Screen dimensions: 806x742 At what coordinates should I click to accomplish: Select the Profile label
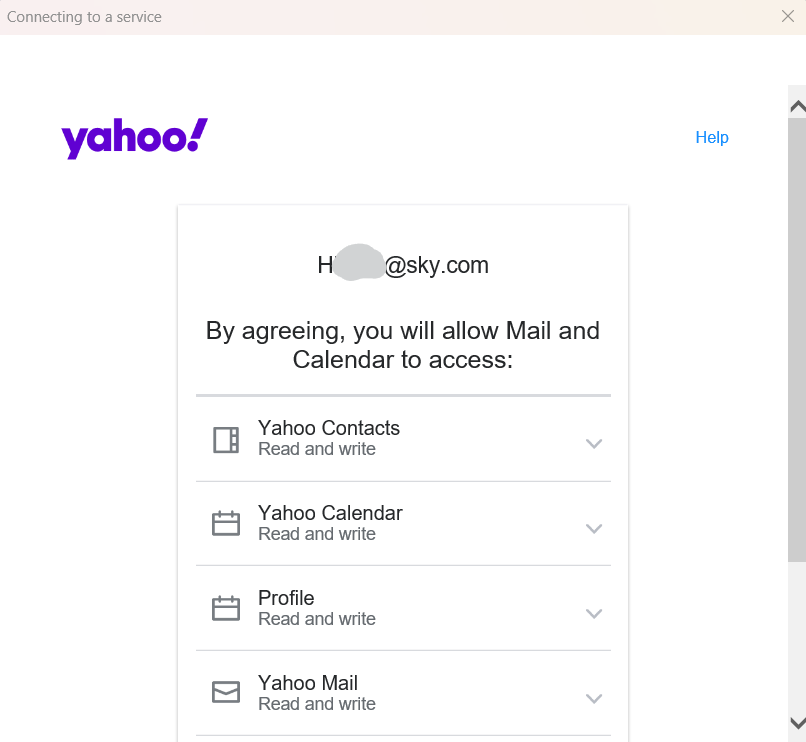point(286,598)
